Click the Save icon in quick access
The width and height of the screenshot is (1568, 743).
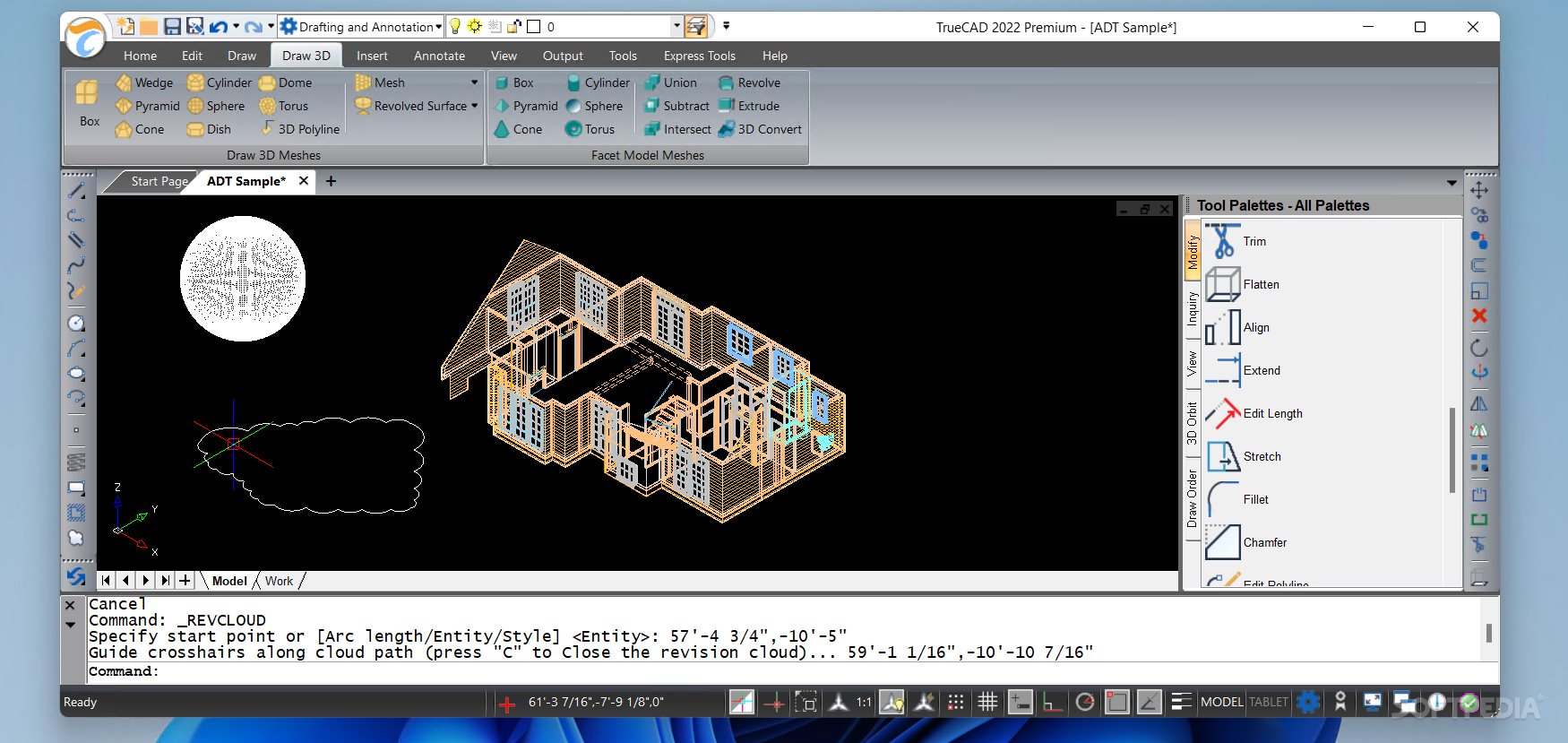pos(172,27)
